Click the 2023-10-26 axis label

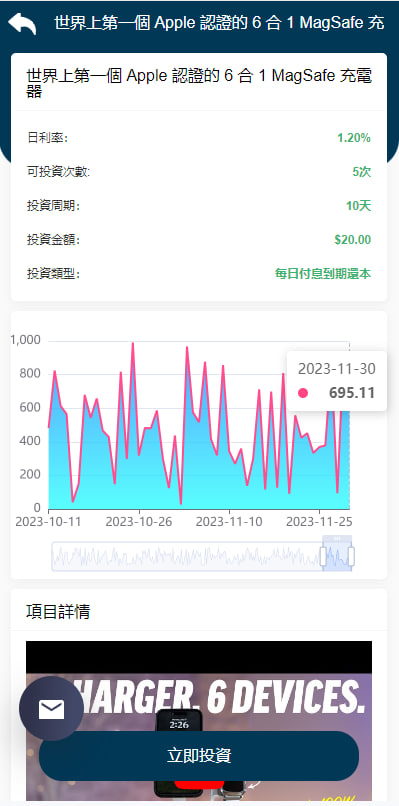(x=139, y=522)
